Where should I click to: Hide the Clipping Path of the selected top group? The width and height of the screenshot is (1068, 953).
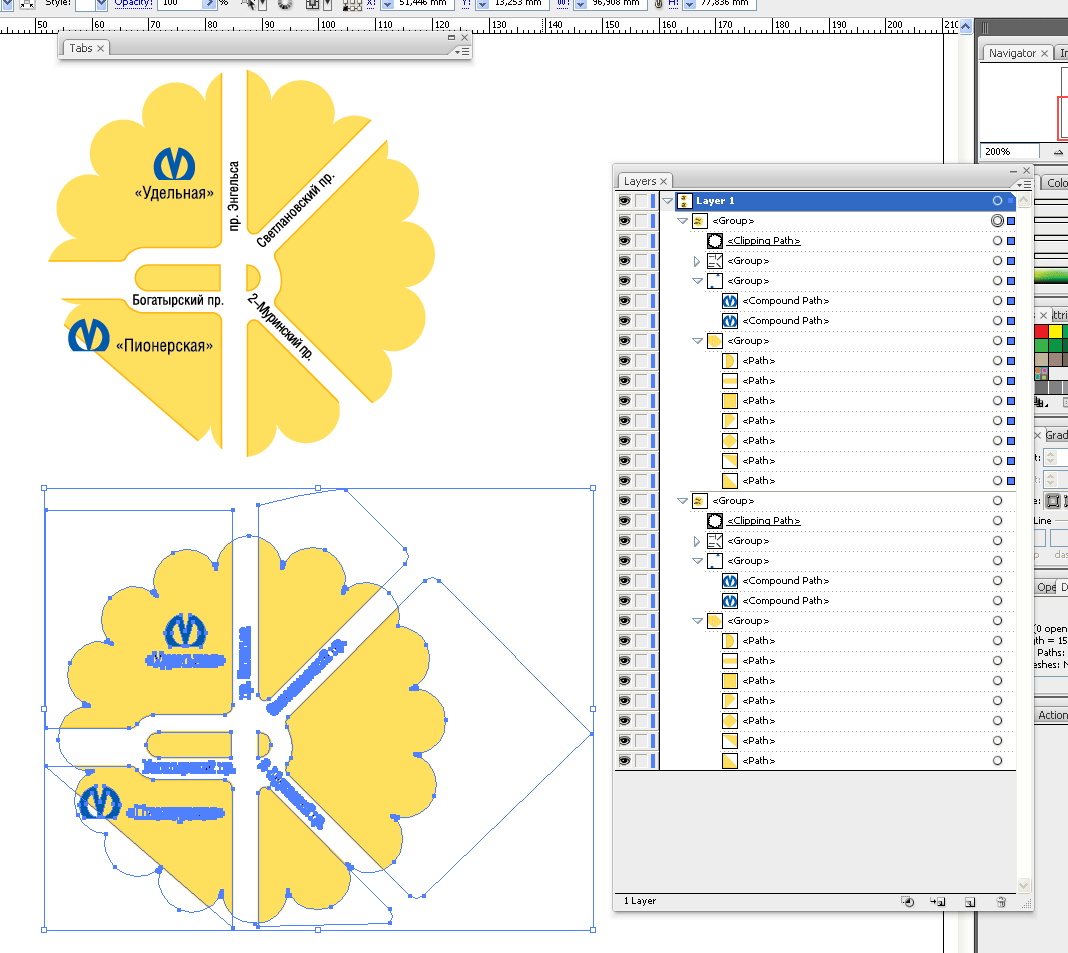pos(625,240)
